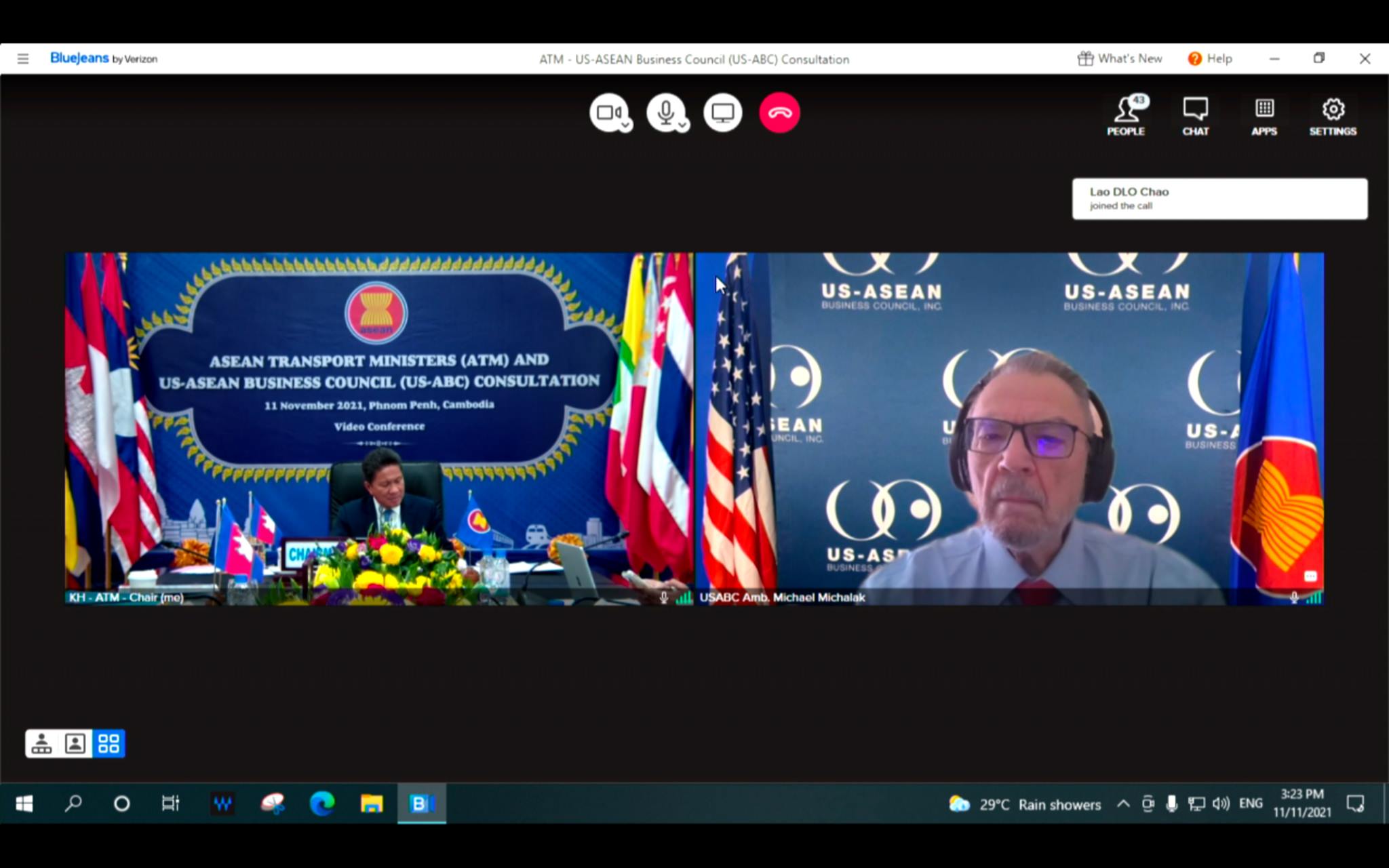This screenshot has width=1389, height=868.
Task: Mute the microphone button
Action: pyautogui.click(x=665, y=112)
